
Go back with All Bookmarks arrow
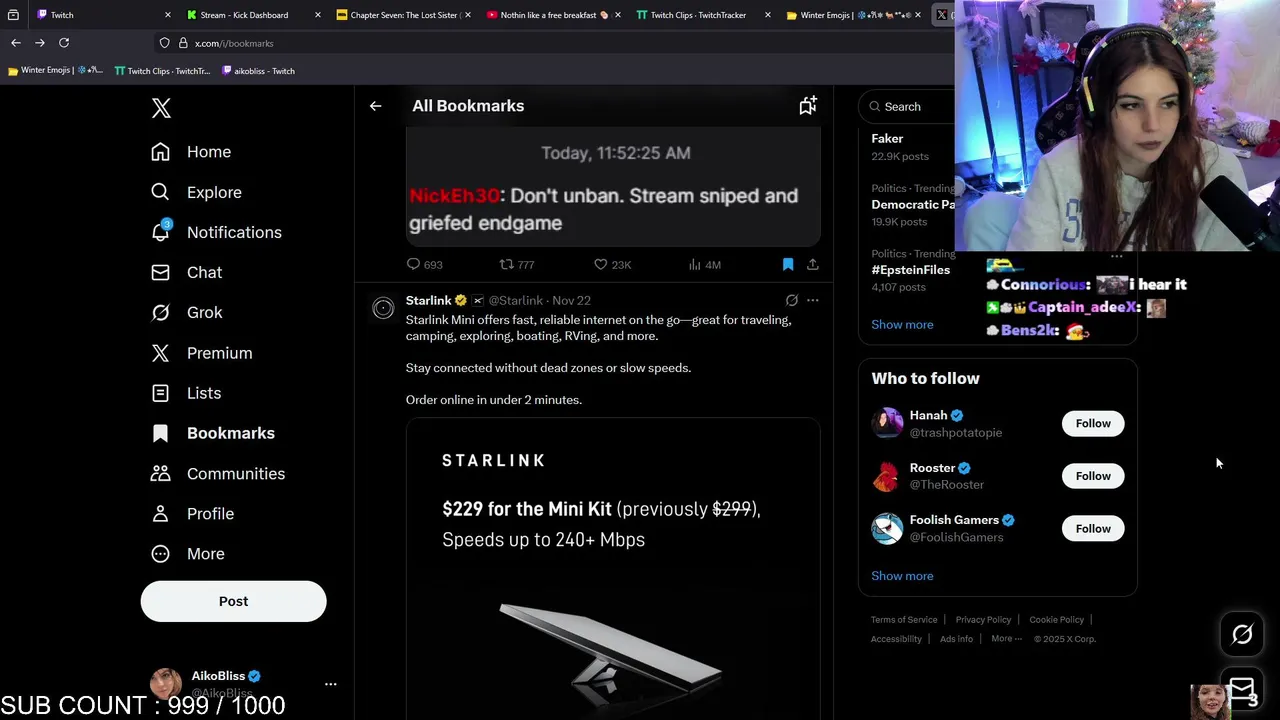tap(375, 106)
